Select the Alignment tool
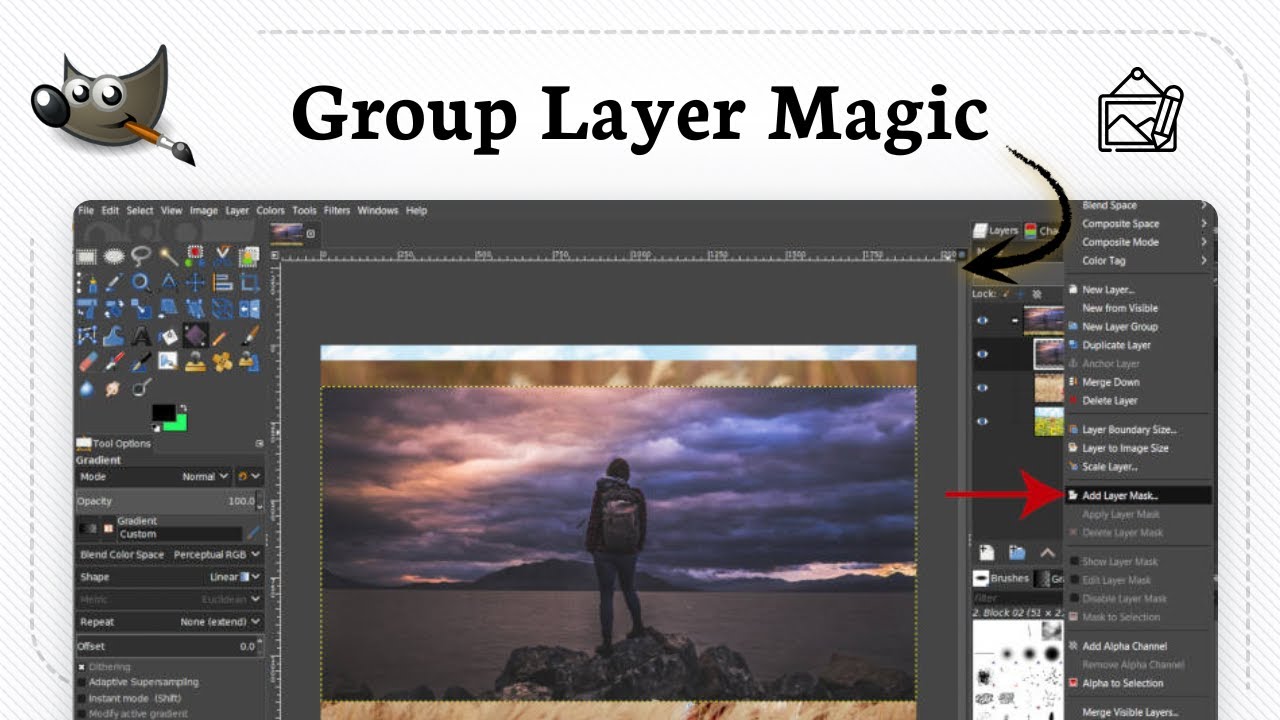Viewport: 1280px width, 720px height. (x=222, y=282)
